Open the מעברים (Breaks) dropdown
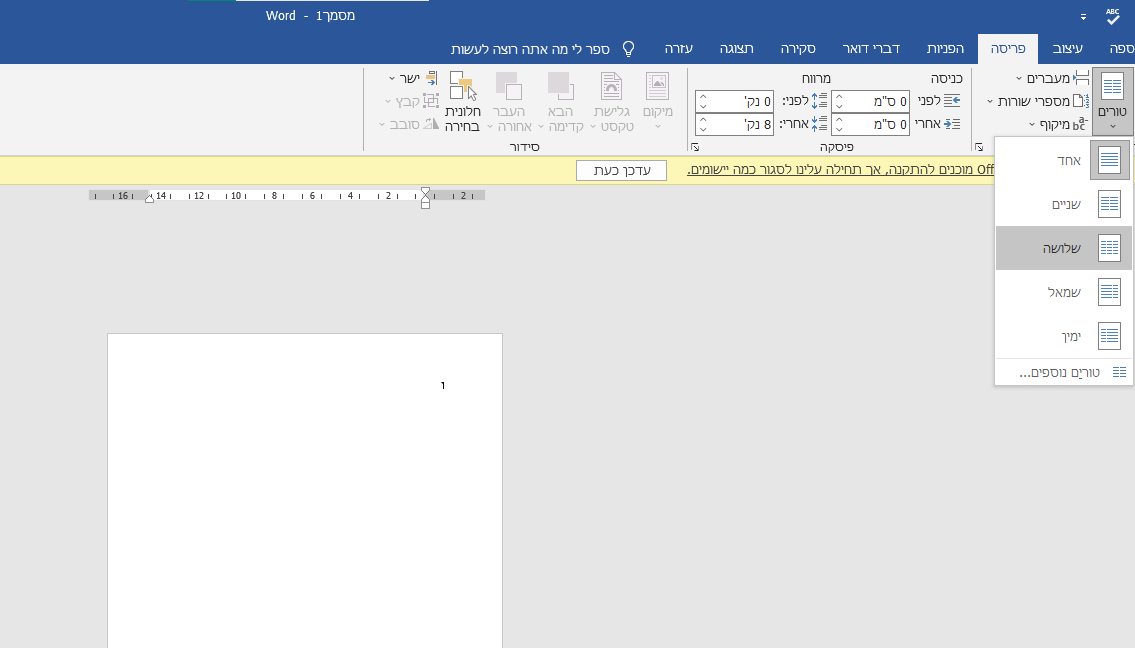Image resolution: width=1135 pixels, height=648 pixels. tap(1052, 78)
